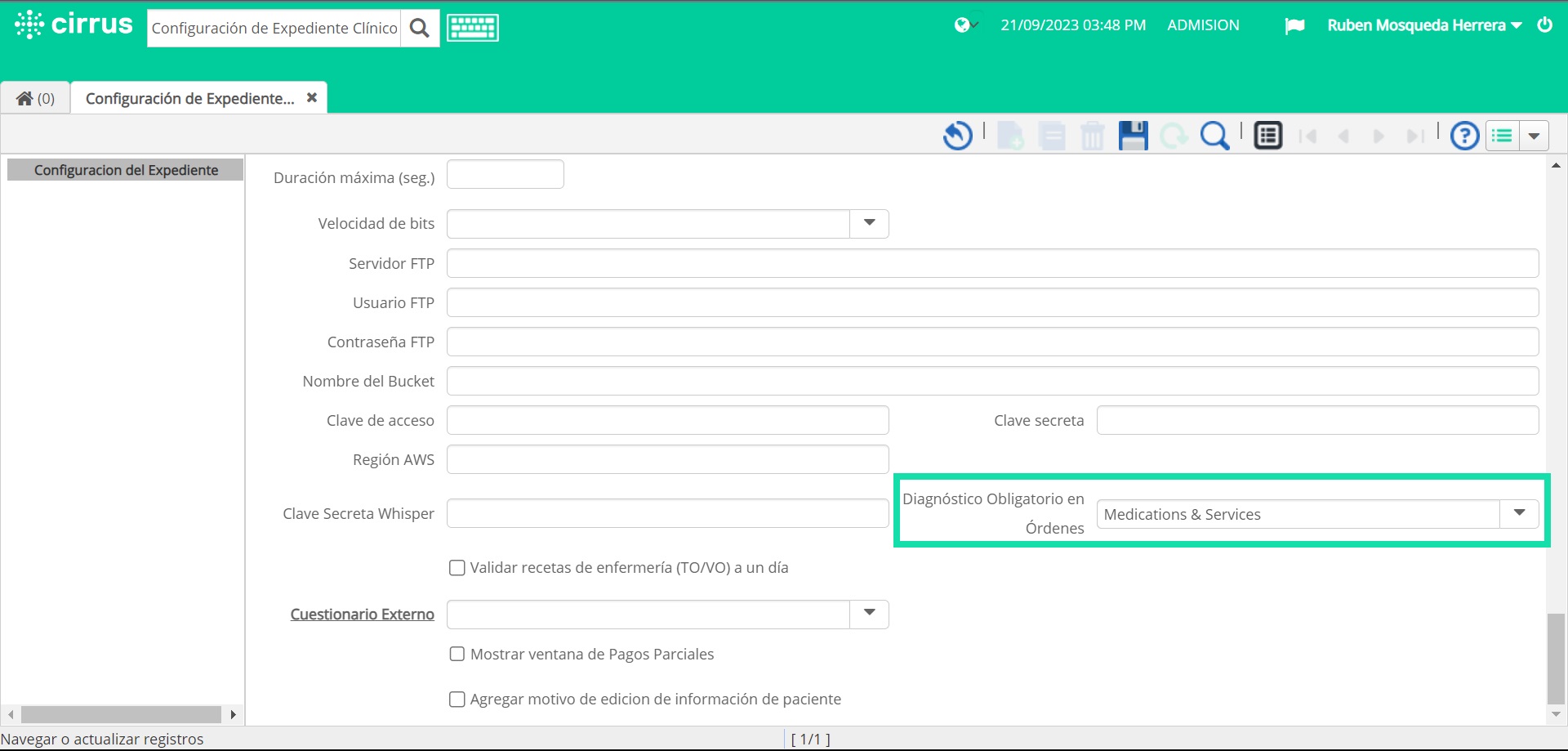The image size is (1568, 751).
Task: Open the grid view icon in the toolbar
Action: coord(1267,135)
